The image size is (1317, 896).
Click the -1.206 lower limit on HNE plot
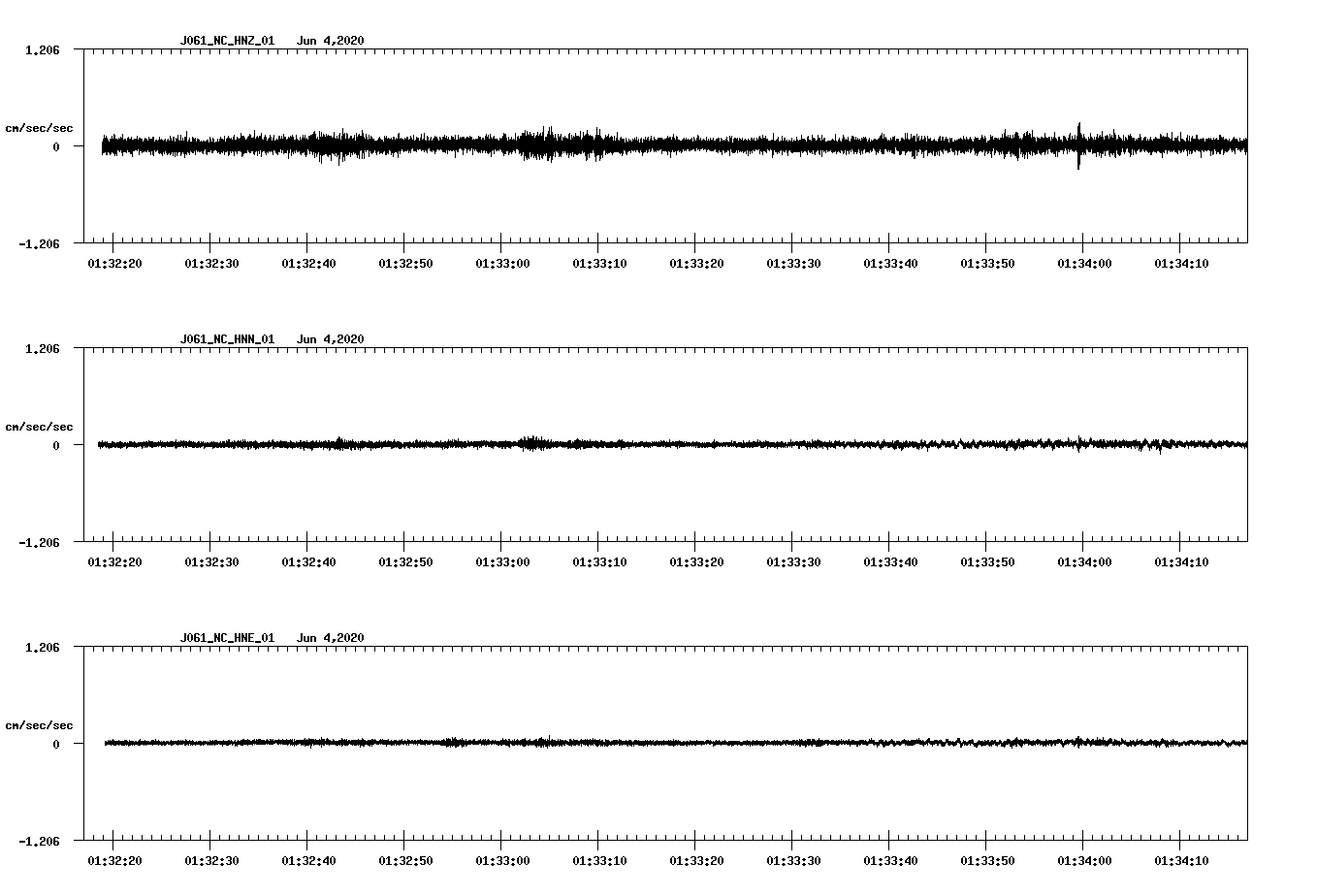coord(39,841)
